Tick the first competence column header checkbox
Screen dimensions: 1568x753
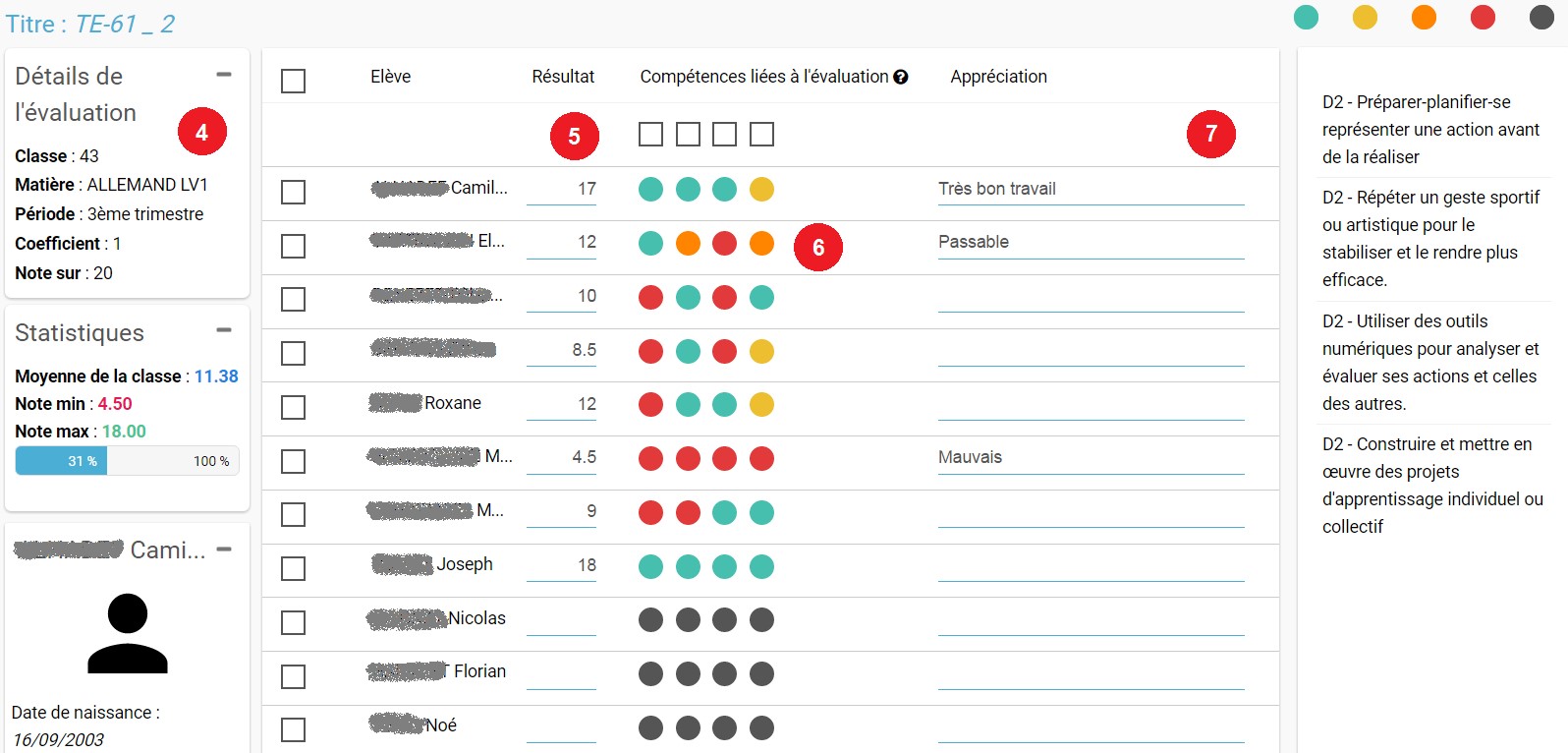[x=650, y=134]
